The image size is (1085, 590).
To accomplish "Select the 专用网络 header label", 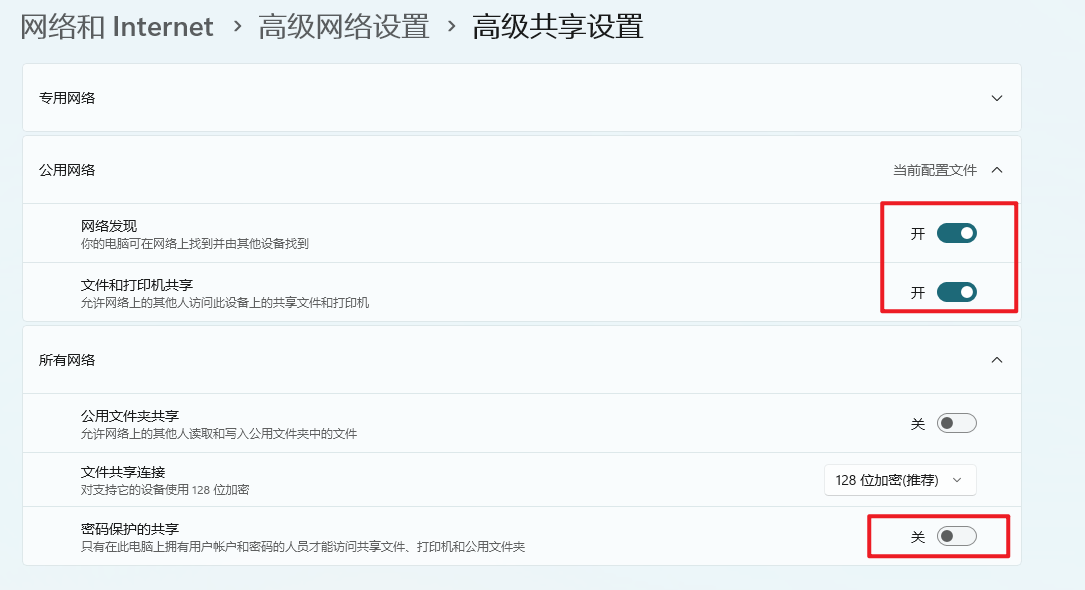I will click(67, 98).
